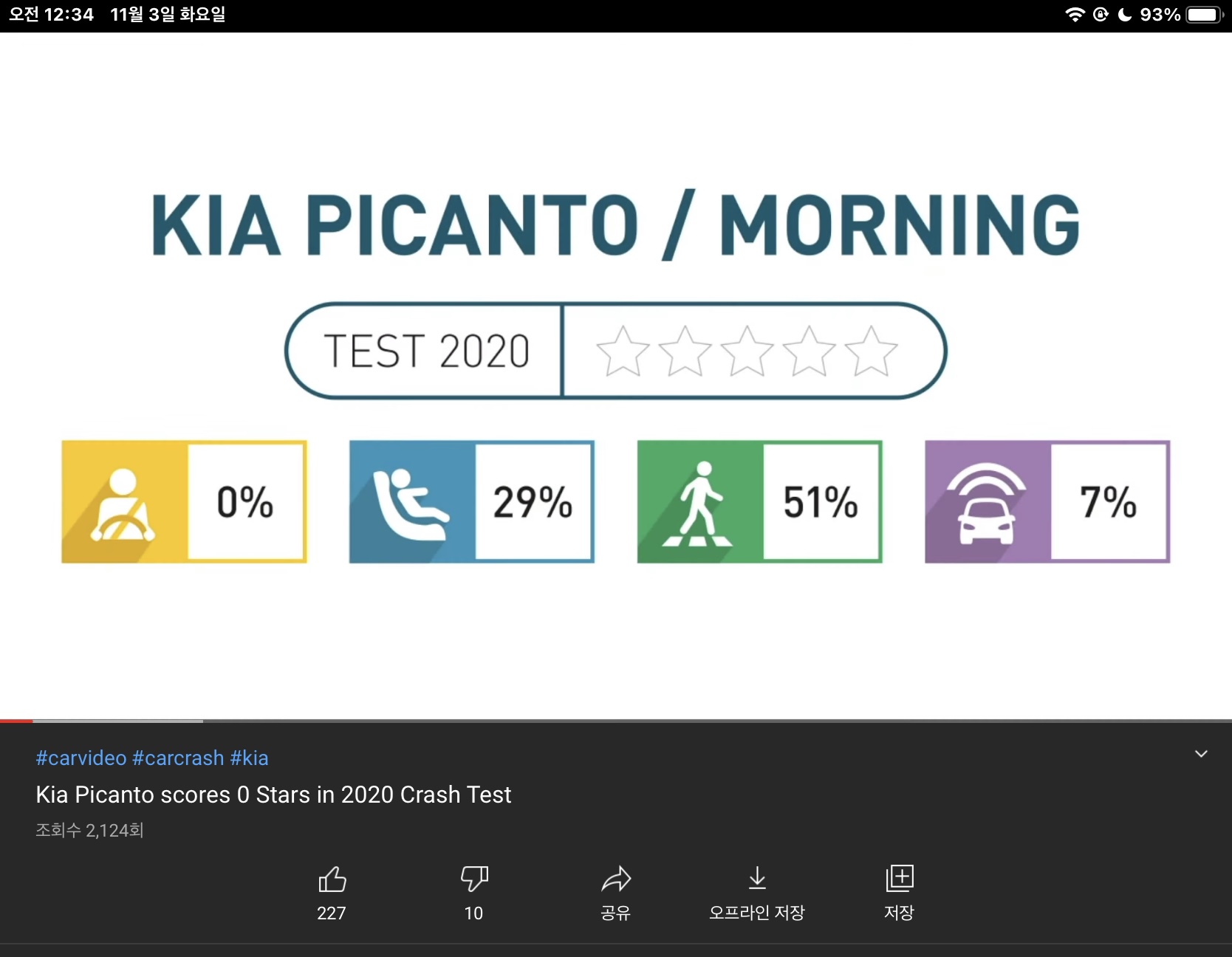1232x957 pixels.
Task: Click the video progress bar
Action: click(x=616, y=721)
